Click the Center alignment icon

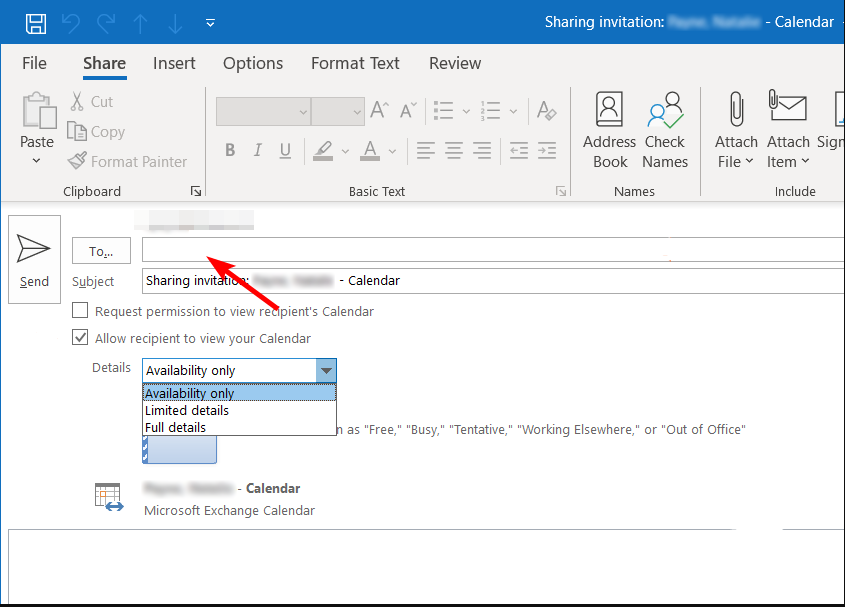pos(454,150)
